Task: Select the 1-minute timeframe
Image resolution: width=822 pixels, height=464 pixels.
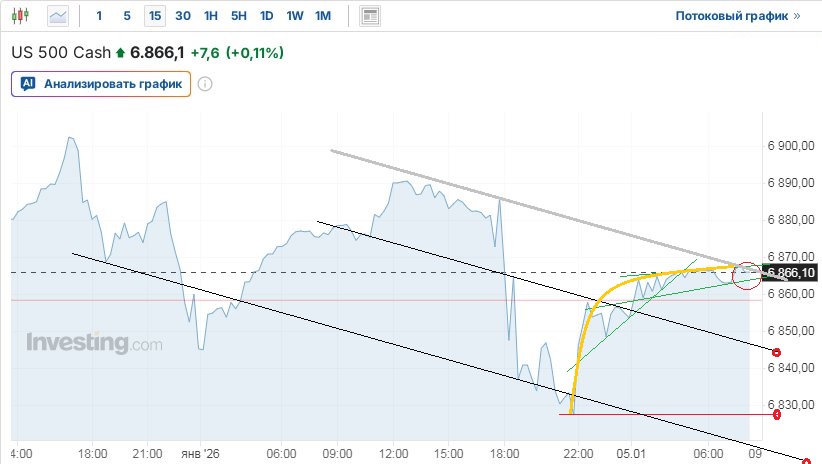Action: click(98, 16)
